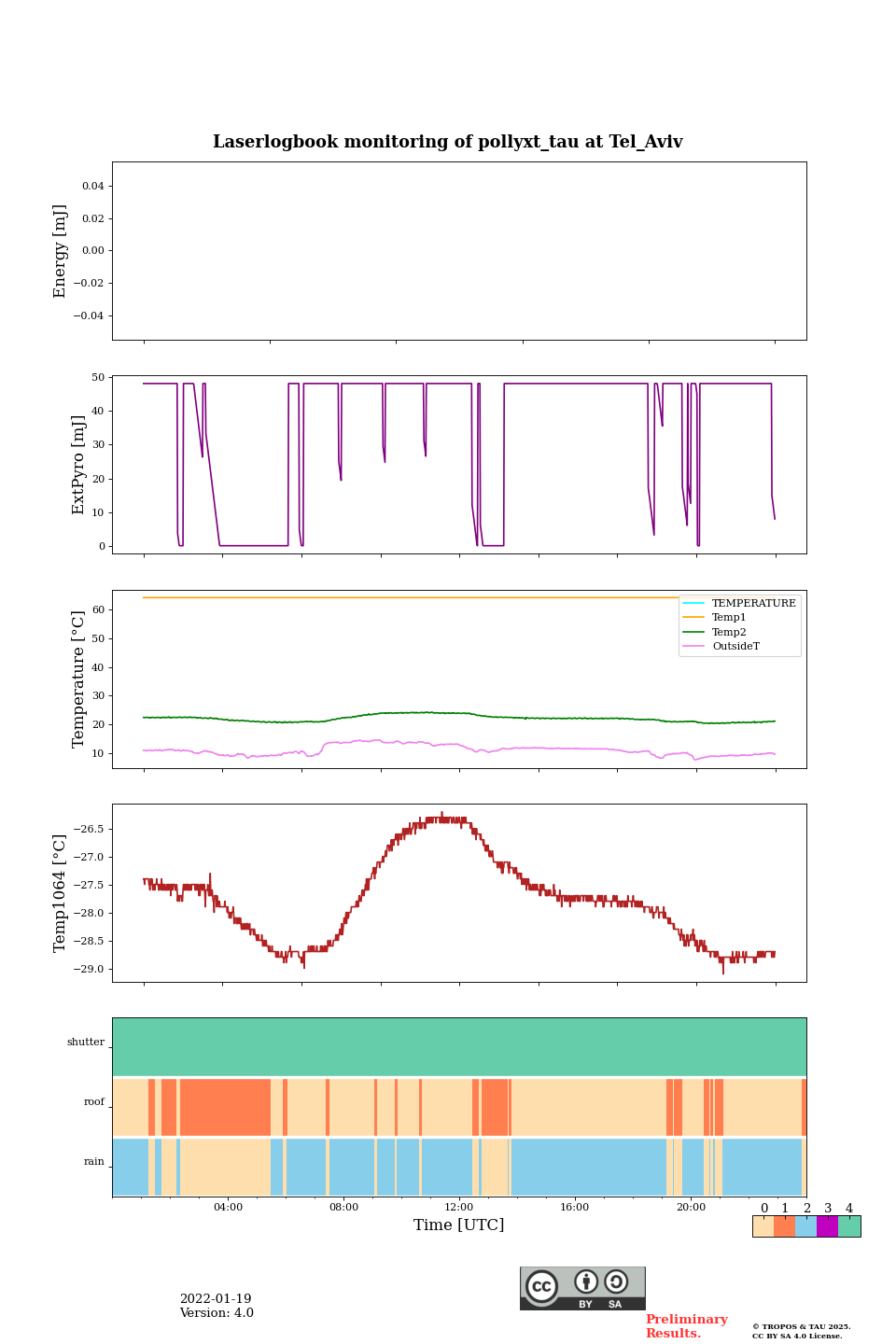Click the '20:00' time tick label
Screen dimensions: 896x1344
point(691,1207)
